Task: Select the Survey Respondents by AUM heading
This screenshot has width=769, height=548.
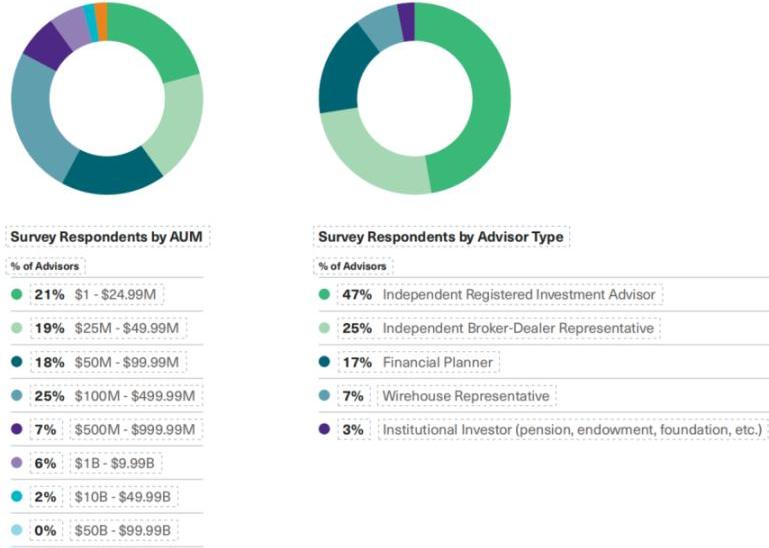Action: point(108,237)
